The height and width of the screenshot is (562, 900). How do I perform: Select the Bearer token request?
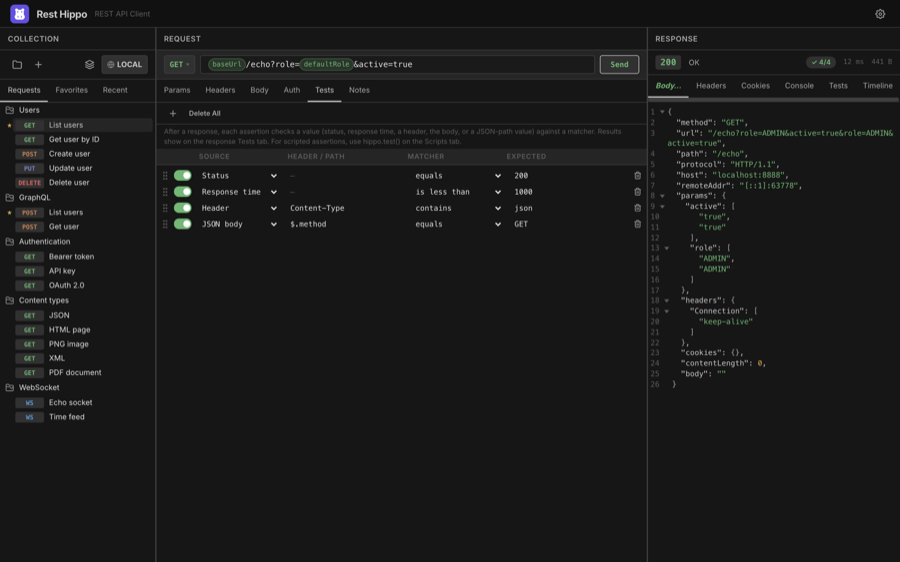pos(77,257)
